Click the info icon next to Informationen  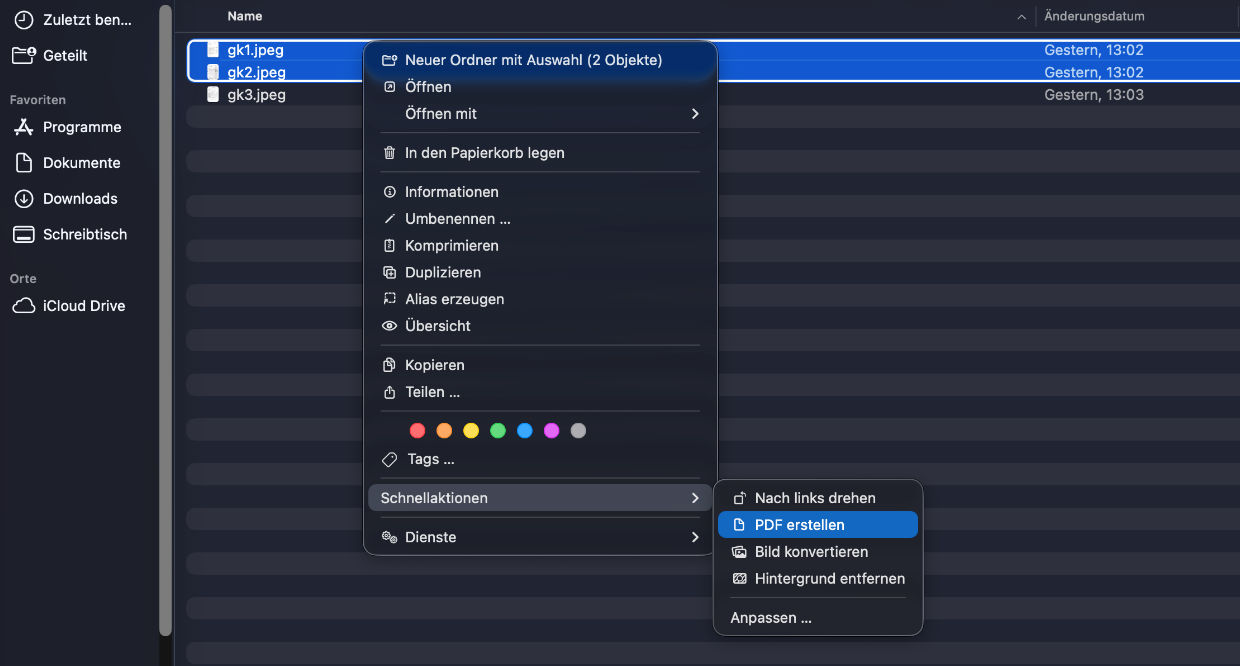point(390,192)
